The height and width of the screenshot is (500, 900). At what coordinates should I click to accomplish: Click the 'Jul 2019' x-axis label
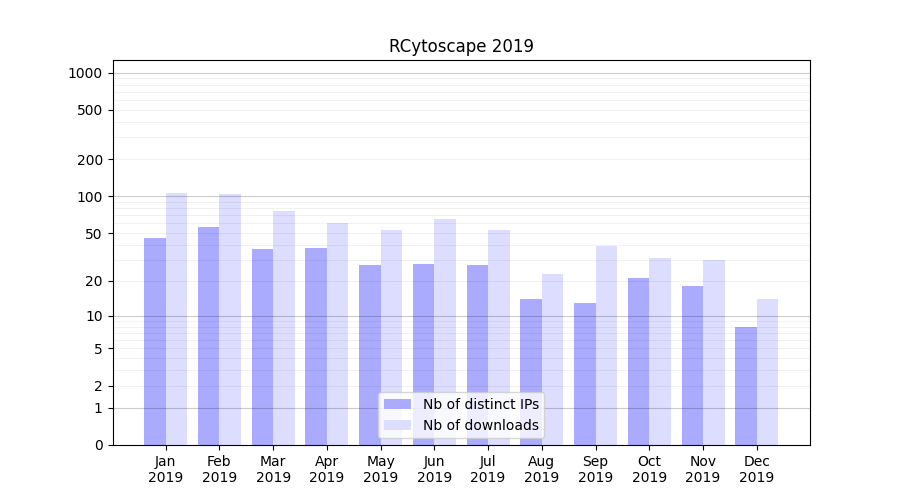[488, 469]
